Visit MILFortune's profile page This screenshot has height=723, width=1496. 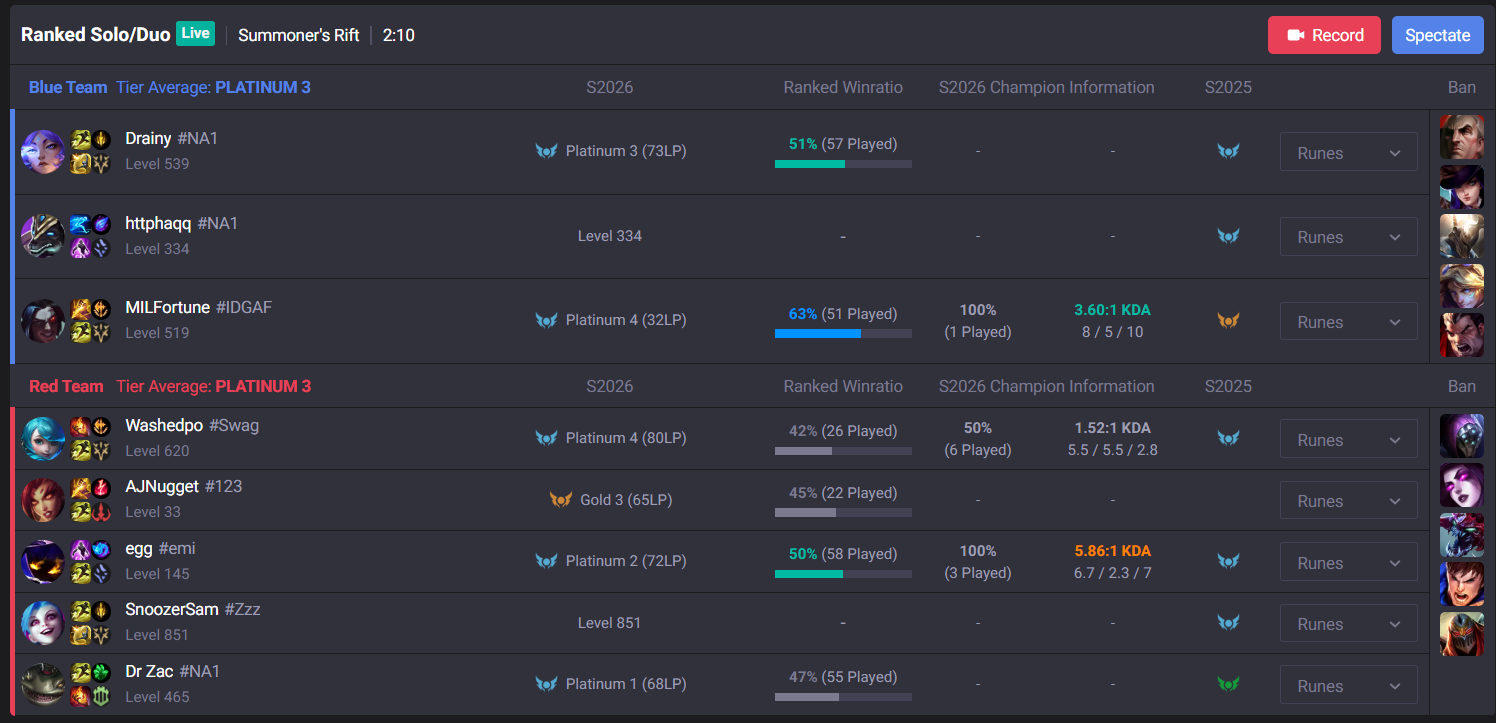click(x=198, y=307)
